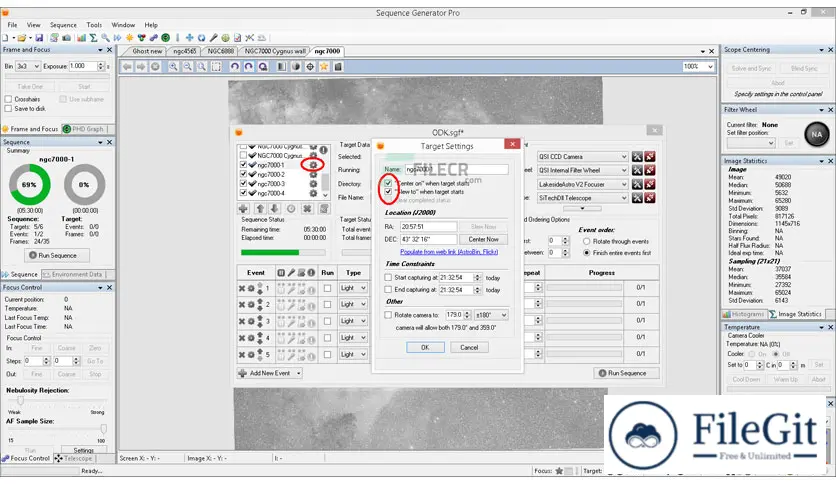This screenshot has width=836, height=484.
Task: Switch to the NGC7000 Cygnus wall tab
Action: click(x=275, y=51)
